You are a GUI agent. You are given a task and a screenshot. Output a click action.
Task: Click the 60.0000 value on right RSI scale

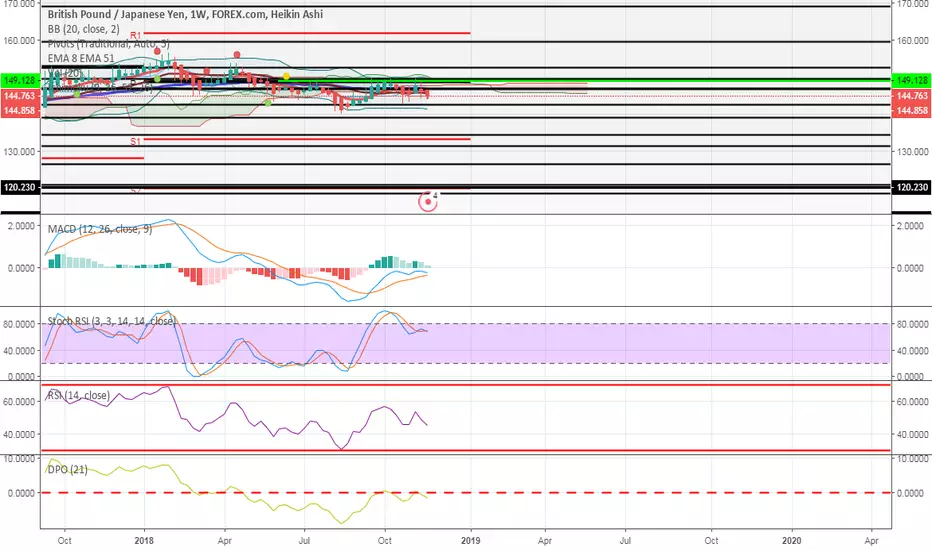click(912, 402)
